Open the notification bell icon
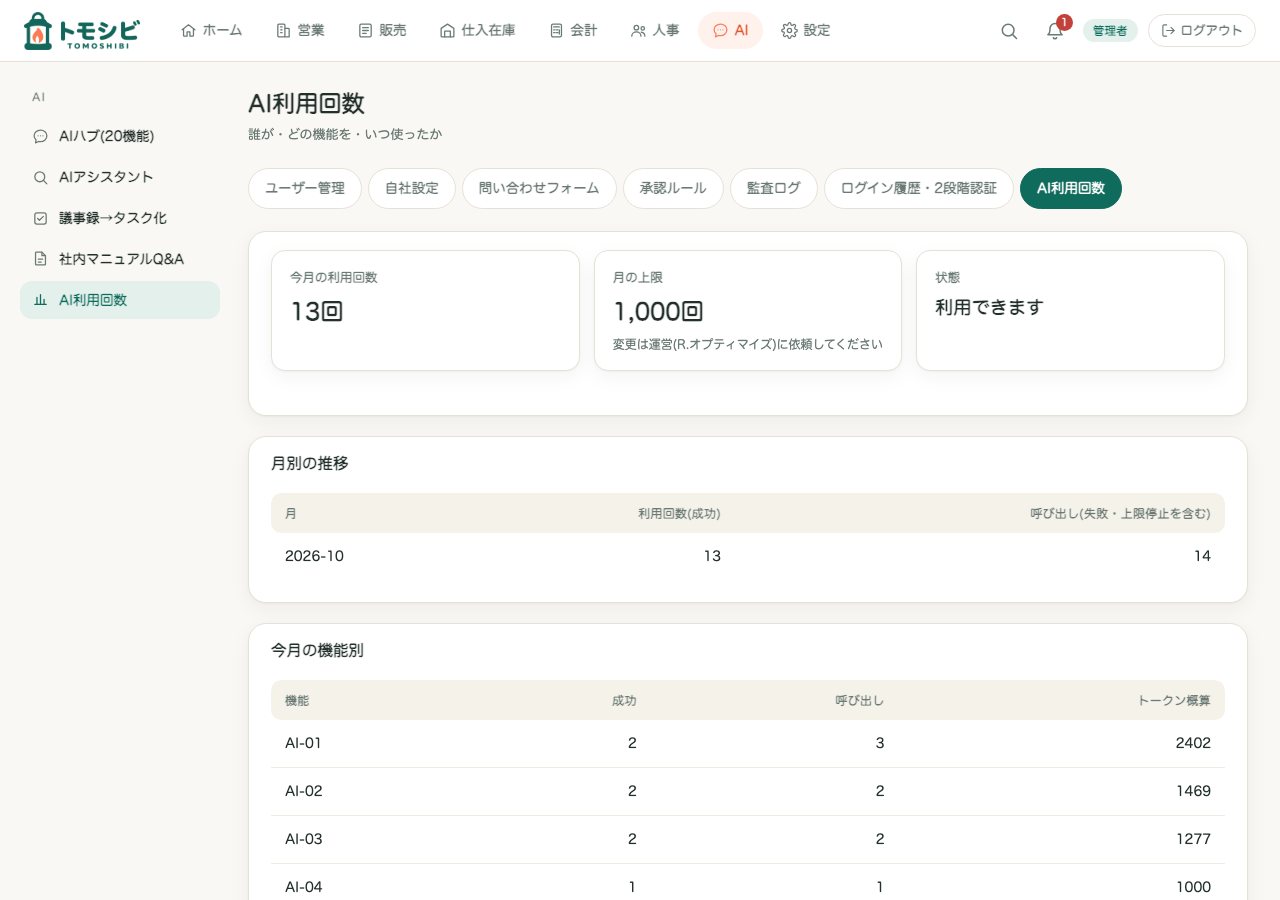The width and height of the screenshot is (1280, 900). [x=1055, y=31]
